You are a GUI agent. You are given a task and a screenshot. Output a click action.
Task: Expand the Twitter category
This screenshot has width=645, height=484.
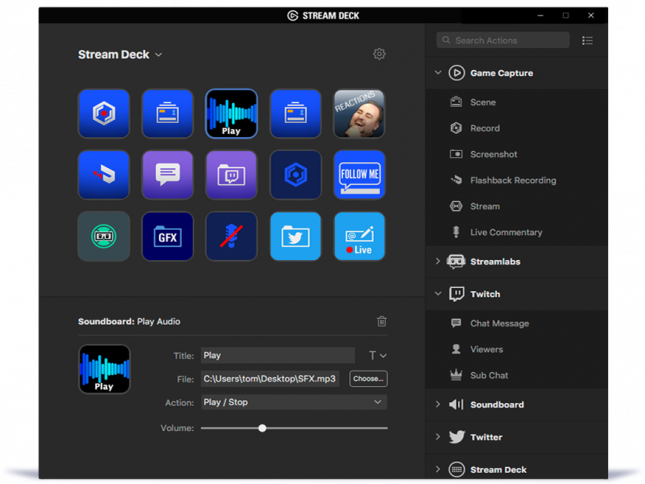tap(438, 437)
